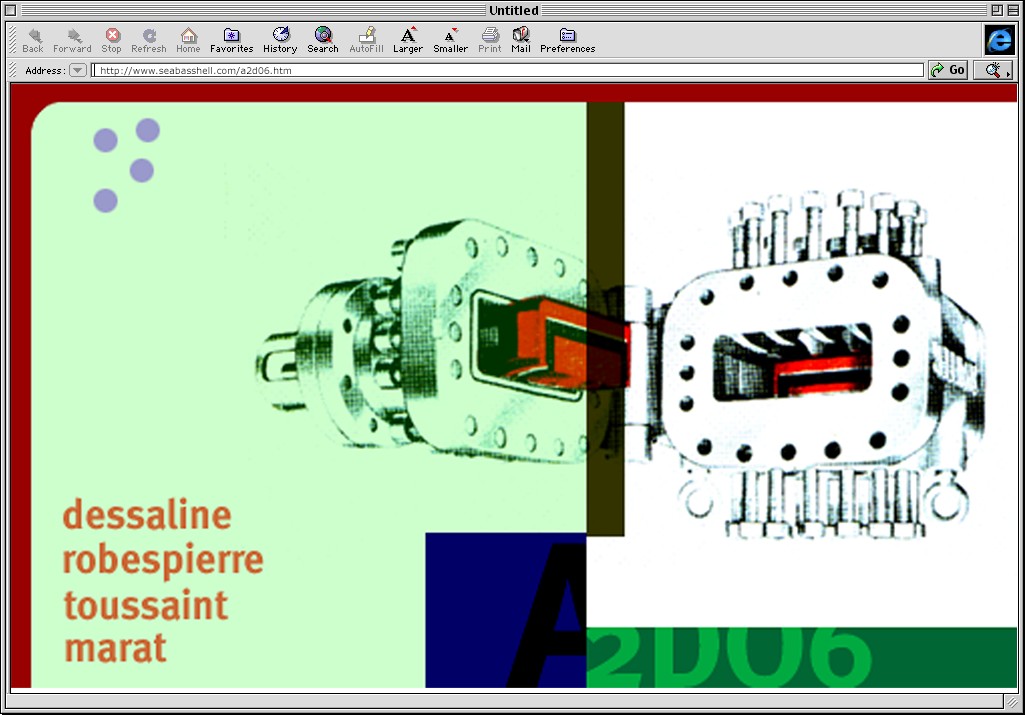Click into the Address URL field
Screen dimensions: 1025x715
pyautogui.click(x=508, y=70)
